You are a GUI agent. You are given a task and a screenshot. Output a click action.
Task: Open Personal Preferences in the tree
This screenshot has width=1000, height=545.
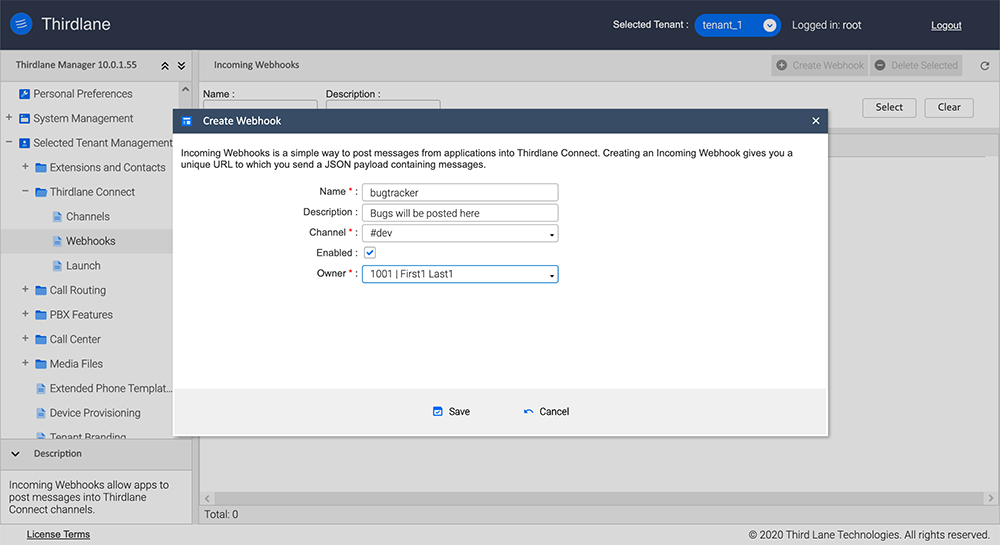tap(83, 94)
